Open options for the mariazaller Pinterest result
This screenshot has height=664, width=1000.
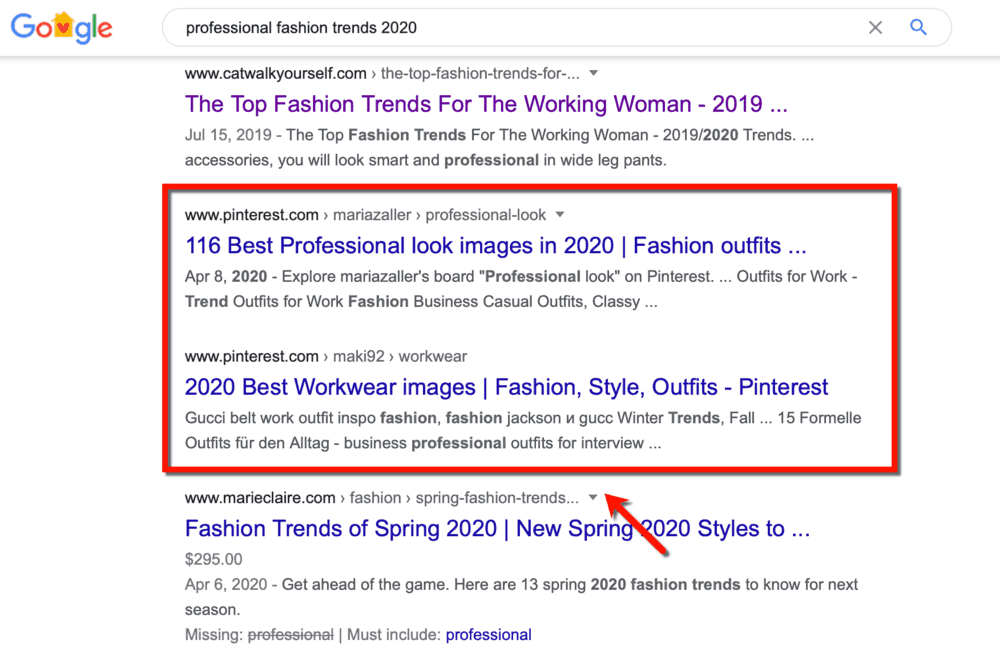560,213
